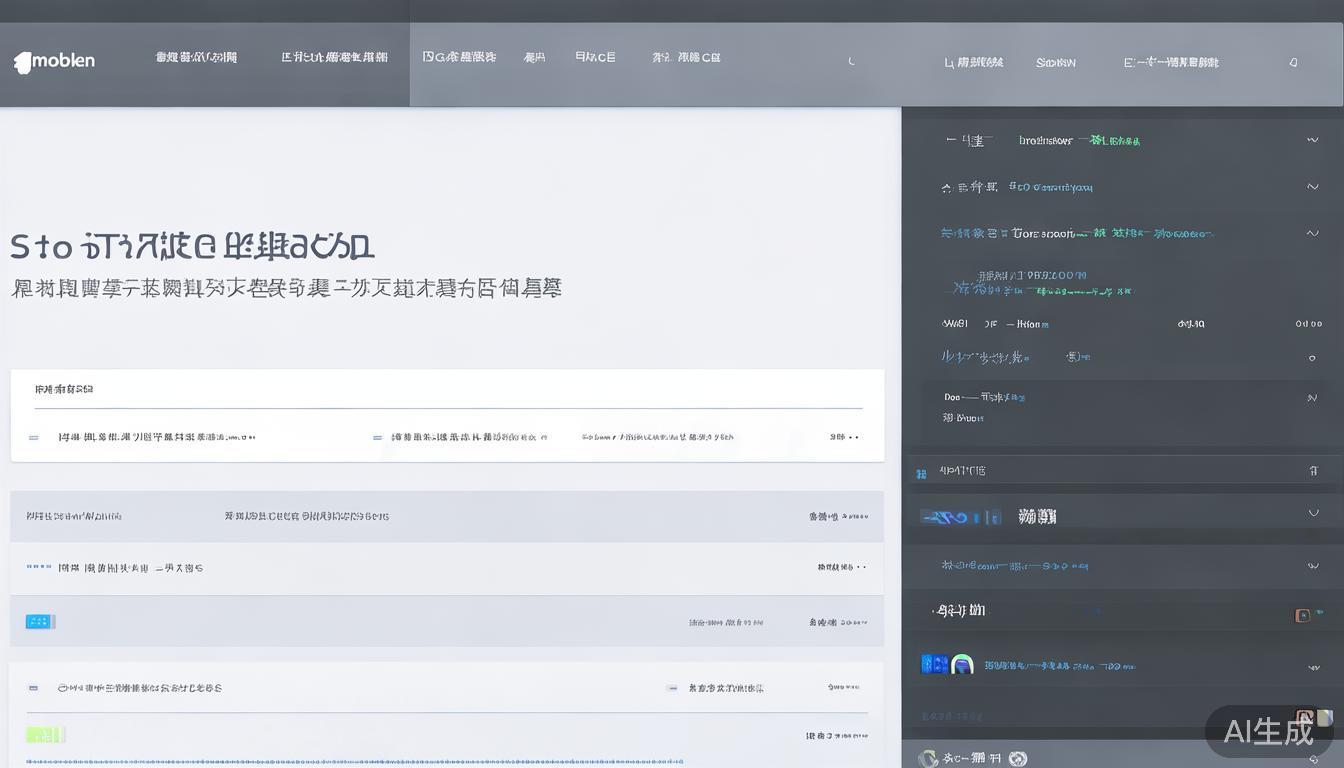Select the first menu item after the moblen logo
1344x768 pixels.
pos(196,57)
